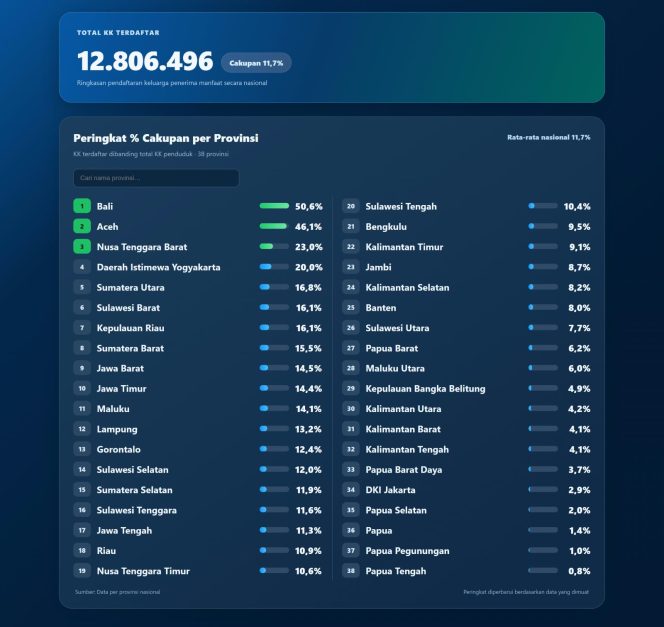Select the total number 12.806.496

145,61
